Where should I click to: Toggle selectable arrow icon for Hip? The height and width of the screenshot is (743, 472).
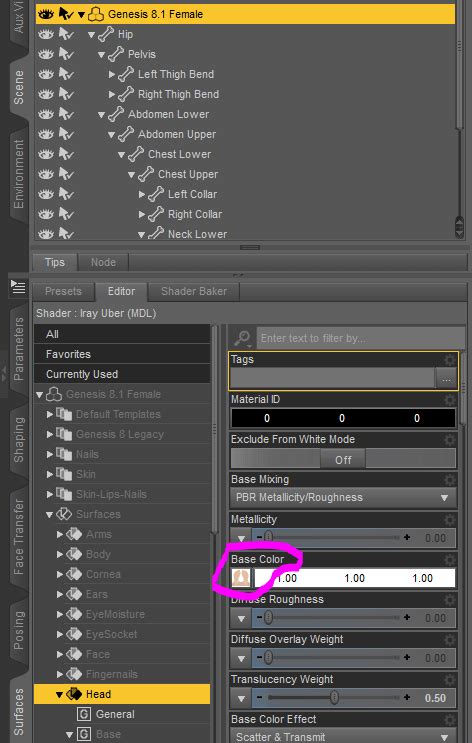(x=66, y=34)
